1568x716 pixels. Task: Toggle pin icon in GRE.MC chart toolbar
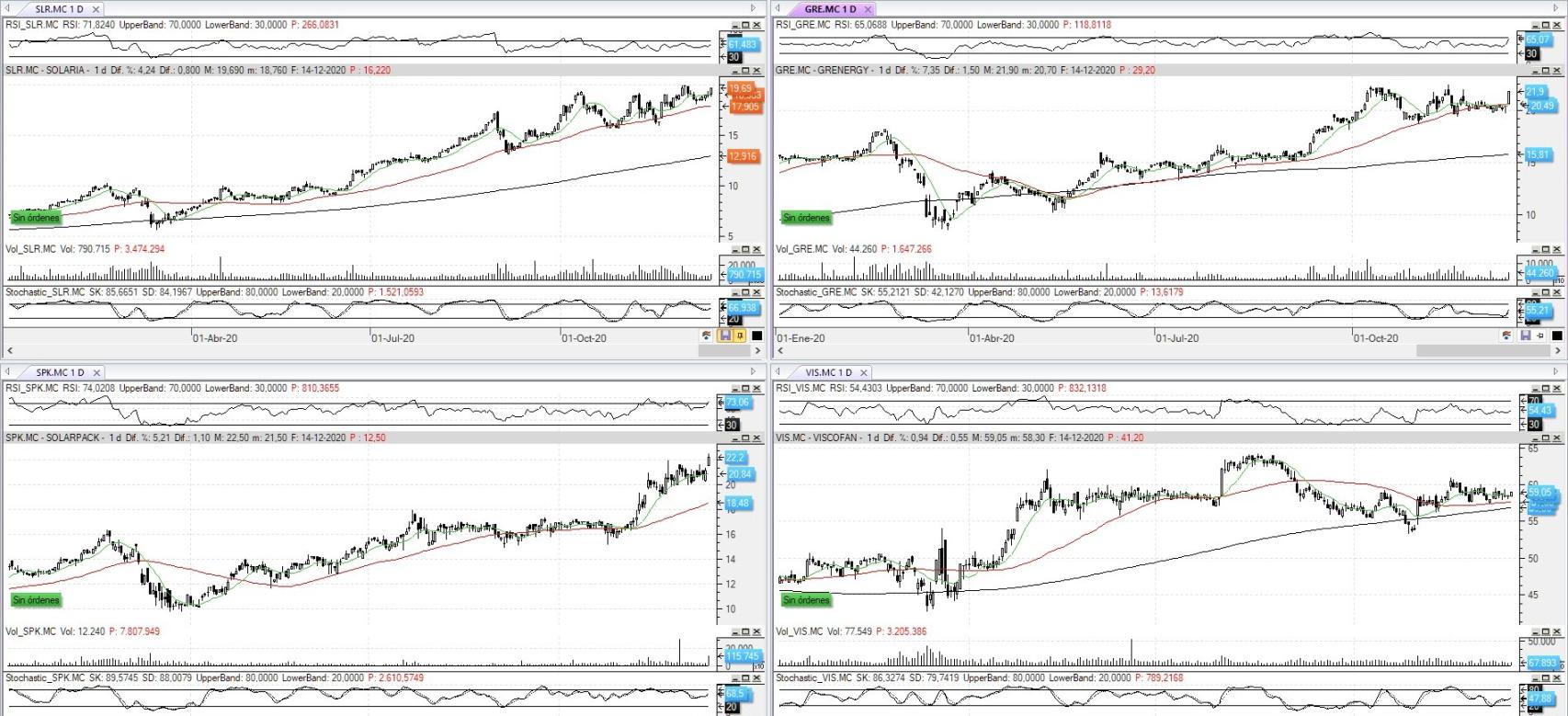[x=1540, y=336]
